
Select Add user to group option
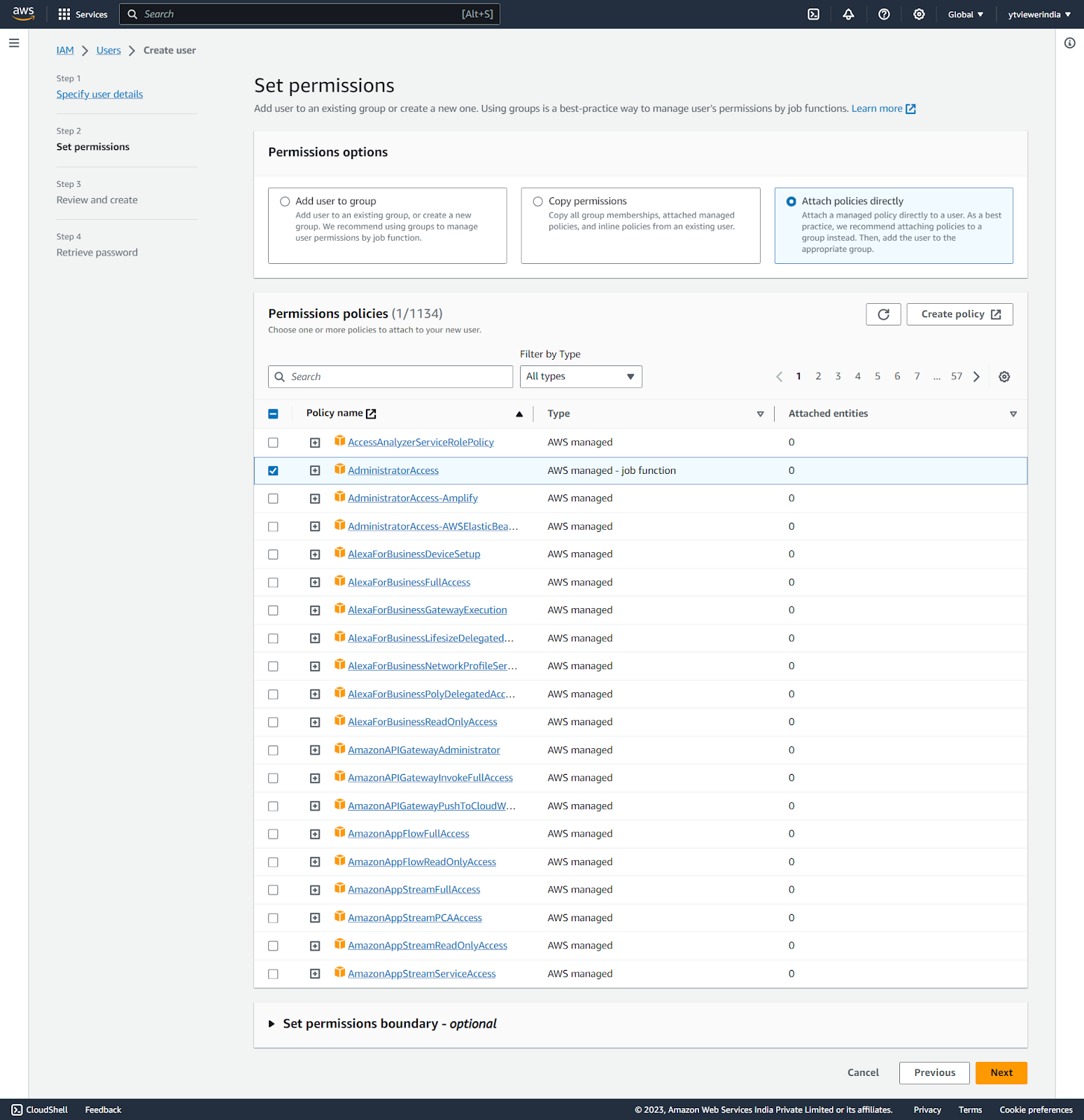pos(285,202)
